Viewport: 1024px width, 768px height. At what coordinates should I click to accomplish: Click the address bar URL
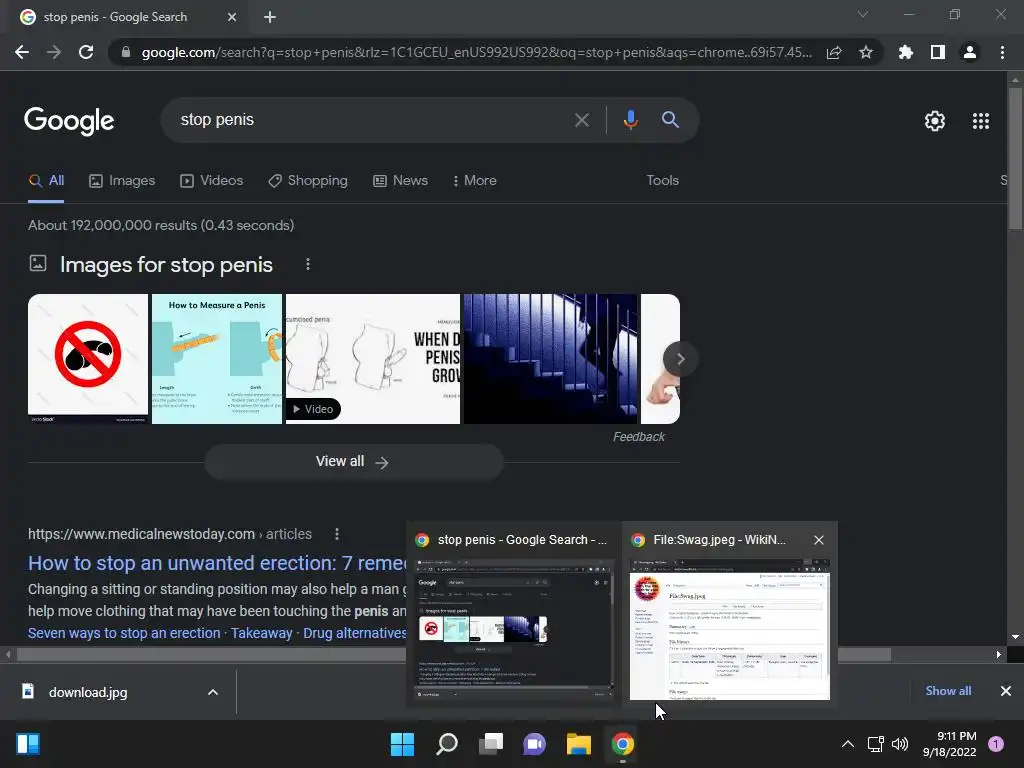477,52
